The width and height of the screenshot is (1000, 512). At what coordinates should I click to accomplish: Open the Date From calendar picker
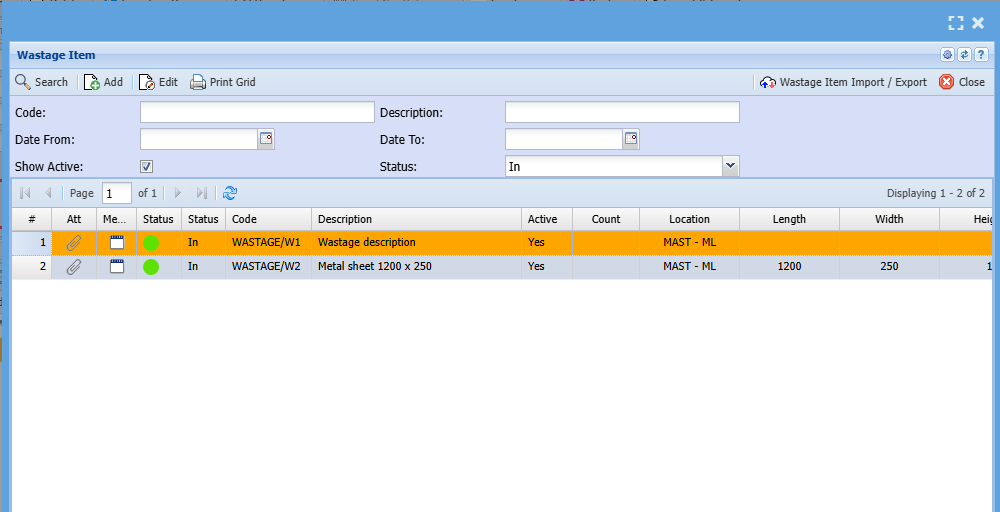[266, 139]
